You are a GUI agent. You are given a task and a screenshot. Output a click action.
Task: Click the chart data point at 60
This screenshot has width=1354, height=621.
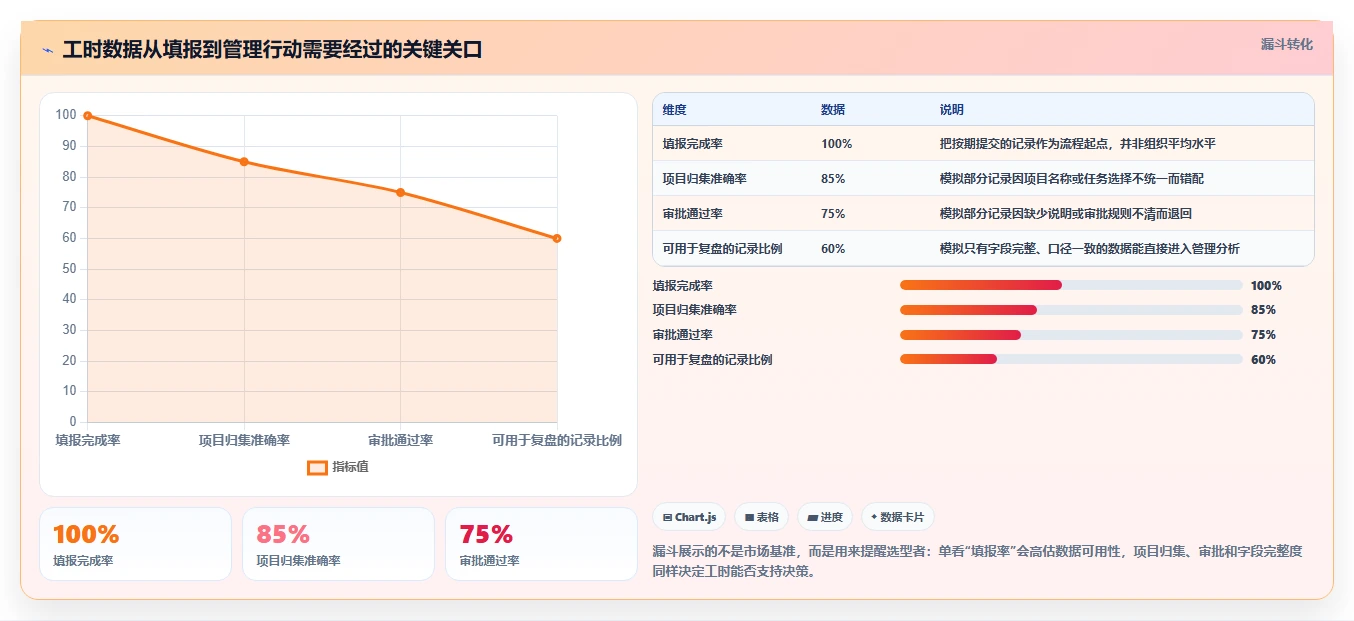(557, 238)
